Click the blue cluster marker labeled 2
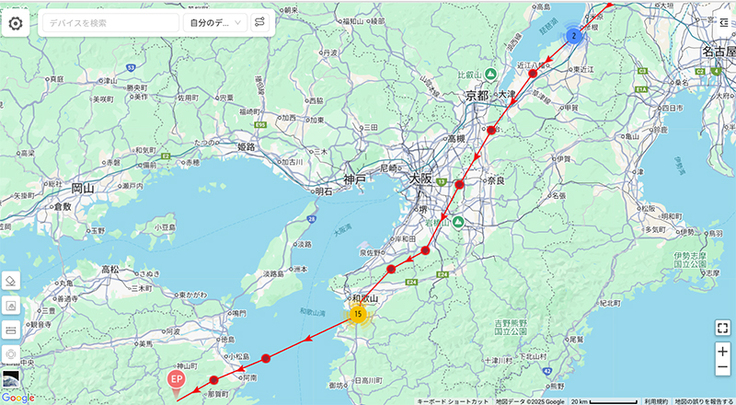Image resolution: width=736 pixels, height=405 pixels. point(574,36)
